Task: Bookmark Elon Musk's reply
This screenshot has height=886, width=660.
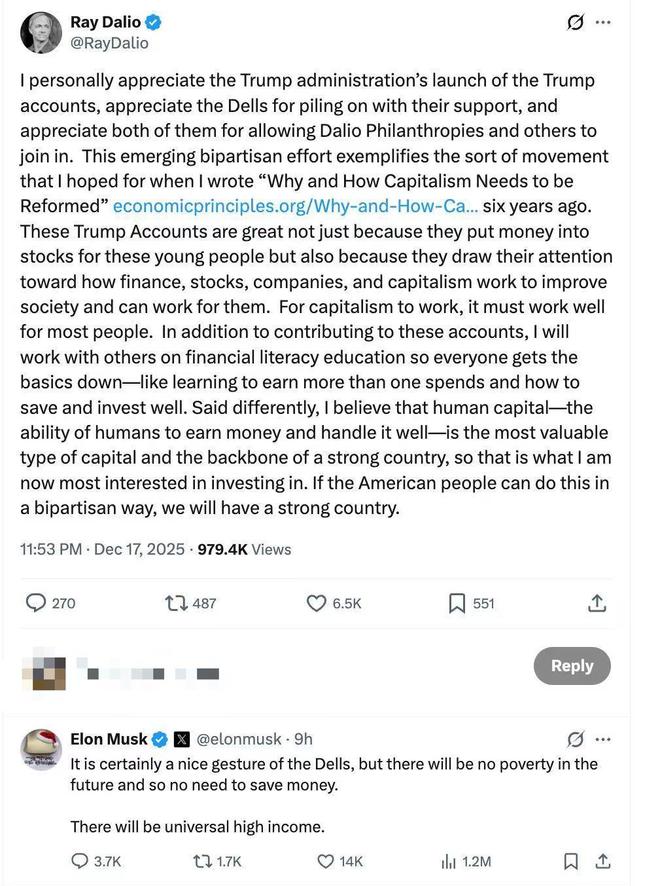Action: (570, 861)
